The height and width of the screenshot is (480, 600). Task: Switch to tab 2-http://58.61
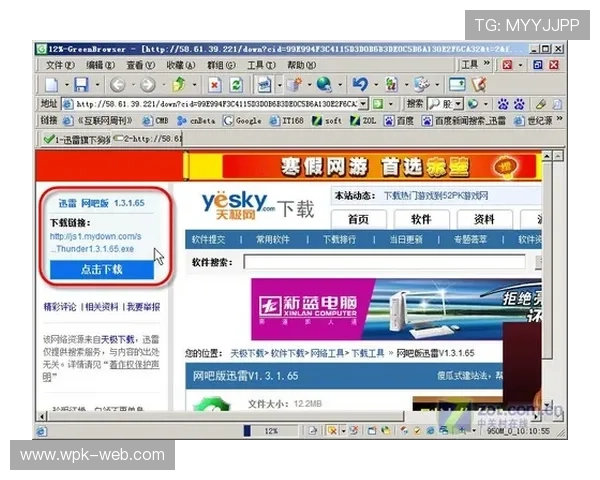148,139
